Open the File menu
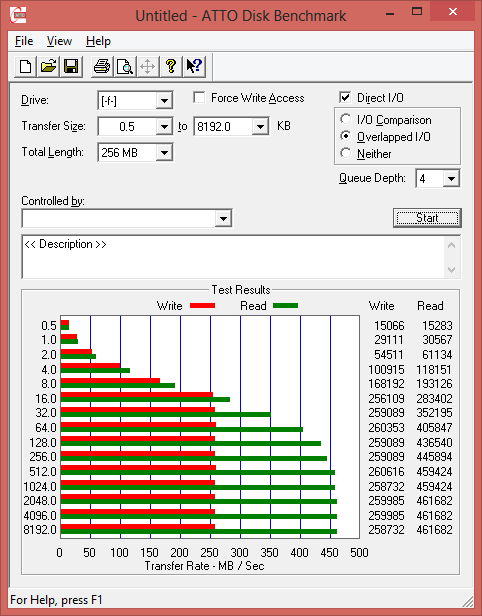The width and height of the screenshot is (482, 616). [x=24, y=41]
